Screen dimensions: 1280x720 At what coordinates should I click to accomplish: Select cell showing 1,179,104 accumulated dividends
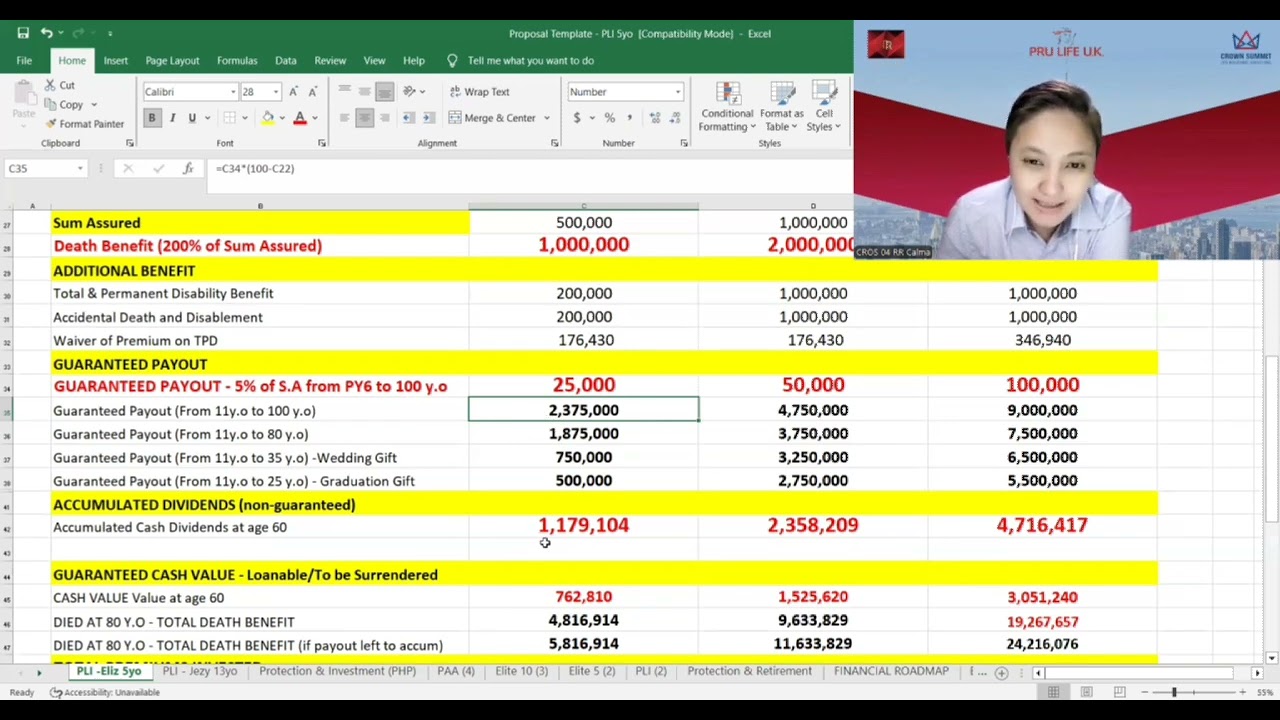(x=584, y=526)
